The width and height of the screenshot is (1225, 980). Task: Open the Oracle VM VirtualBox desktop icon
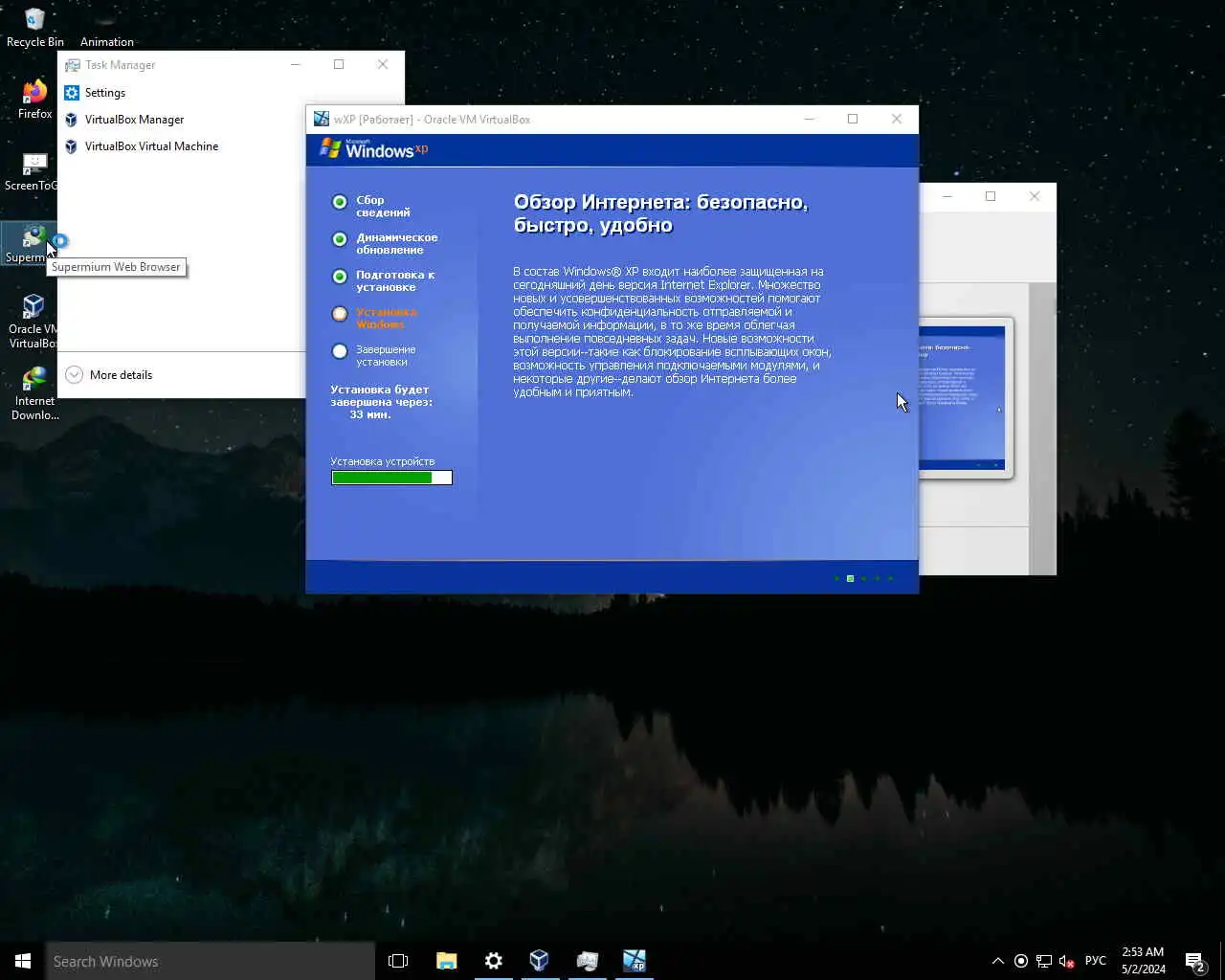click(x=32, y=321)
